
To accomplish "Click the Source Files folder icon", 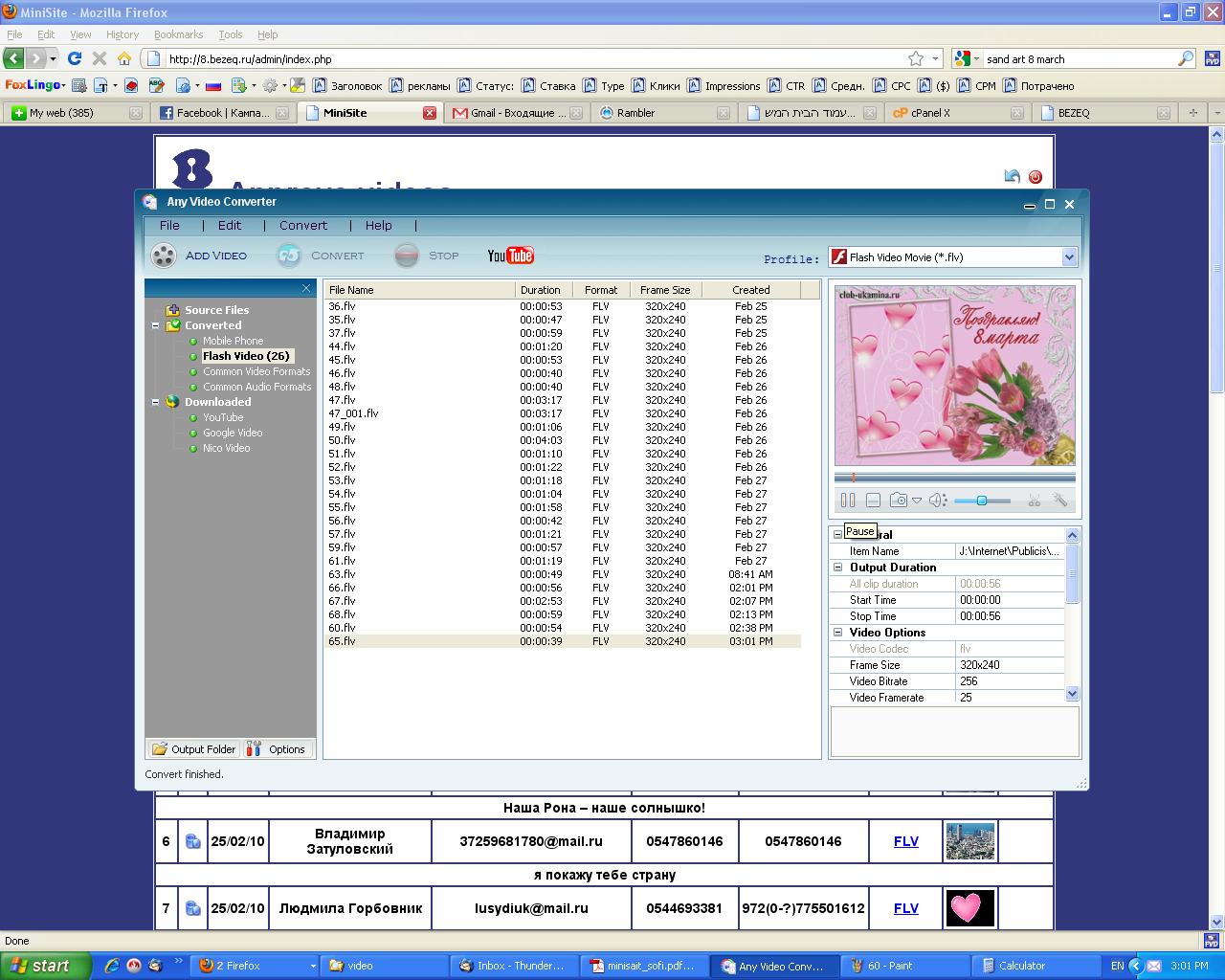I will [x=172, y=310].
